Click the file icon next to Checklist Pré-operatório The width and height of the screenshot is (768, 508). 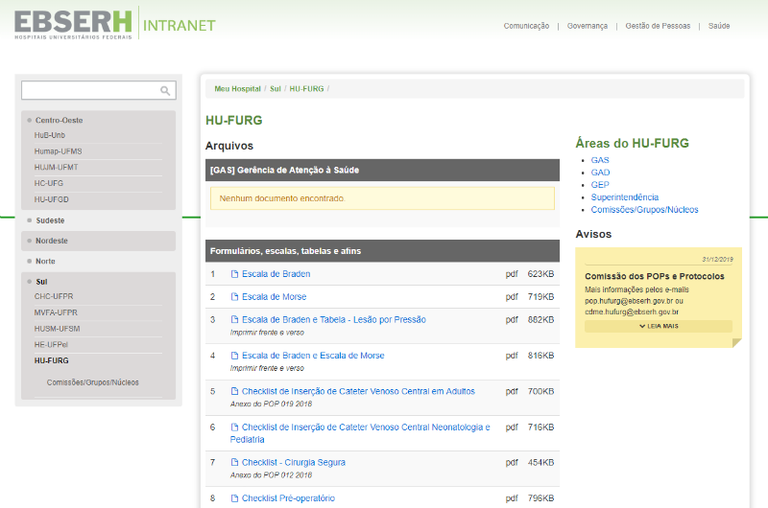pyautogui.click(x=235, y=498)
